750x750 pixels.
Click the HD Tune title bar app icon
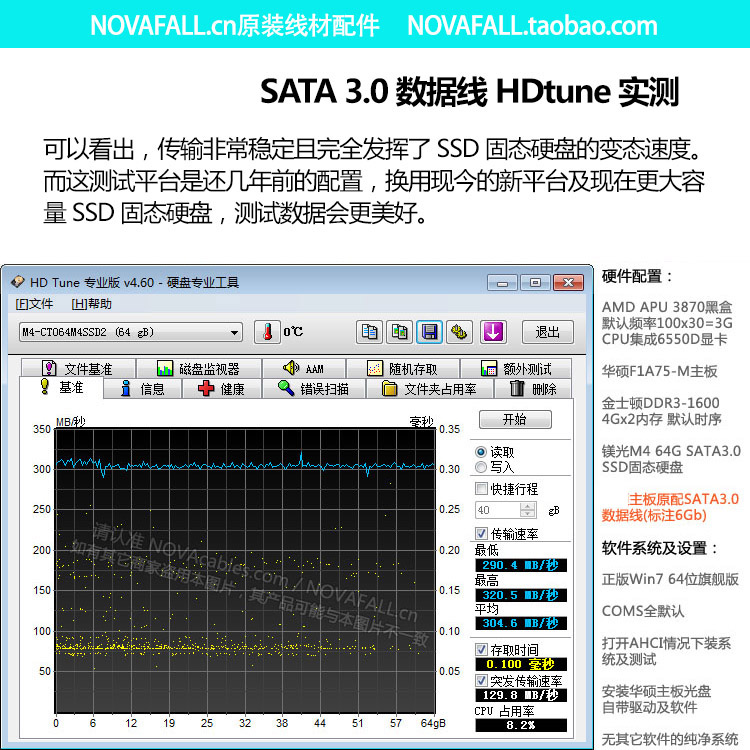(18, 282)
